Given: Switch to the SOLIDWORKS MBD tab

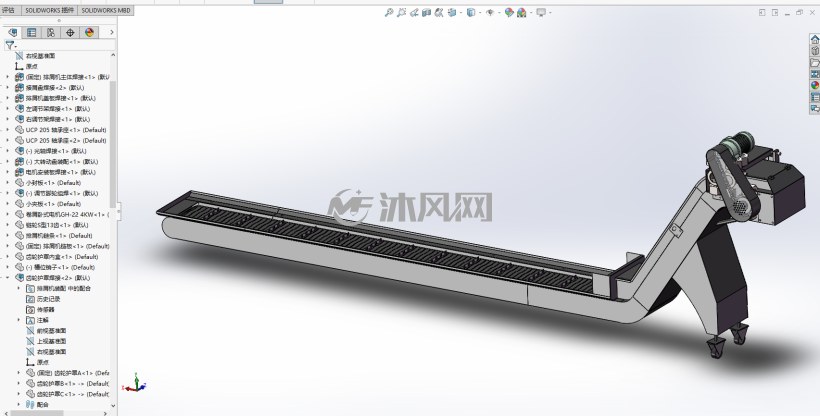Looking at the screenshot, I should (x=106, y=10).
